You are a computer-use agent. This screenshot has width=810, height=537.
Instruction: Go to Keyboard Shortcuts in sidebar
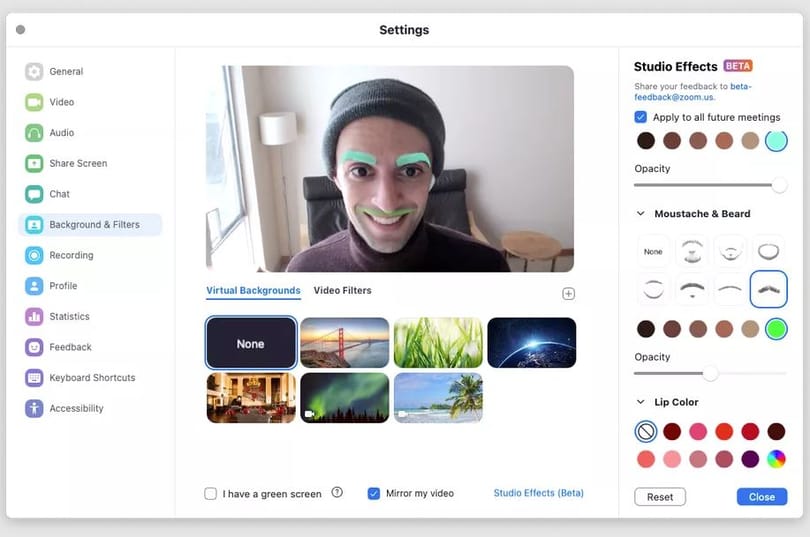tap(92, 378)
